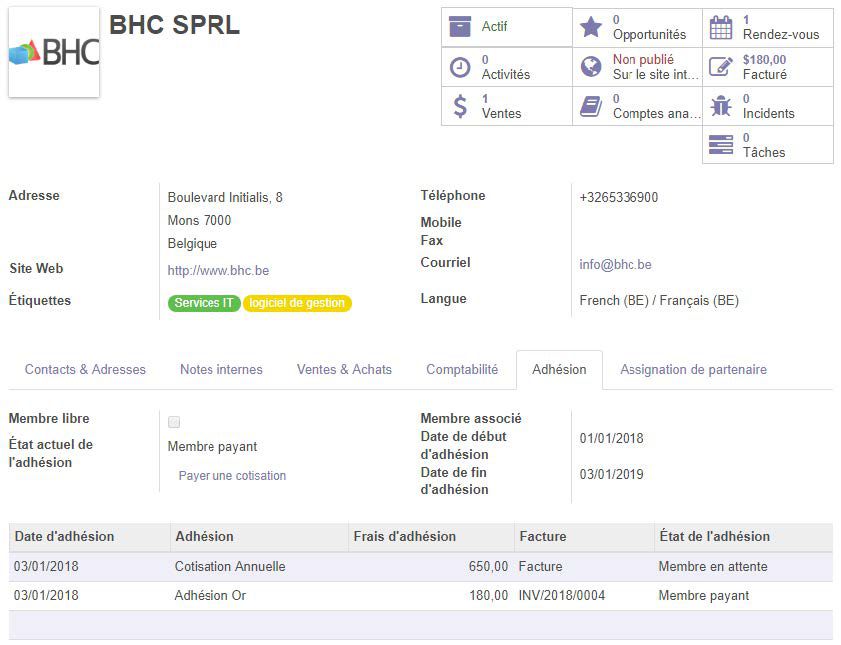This screenshot has height=645, width=841.
Task: Click the 0 Comptes ana... stat label
Action: 656,106
